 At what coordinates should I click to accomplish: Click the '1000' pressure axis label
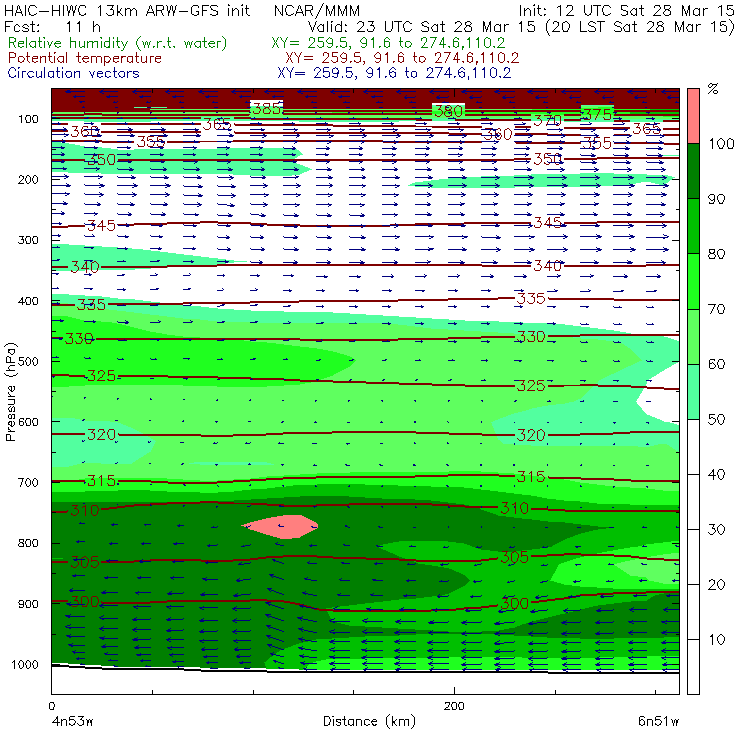[25, 665]
